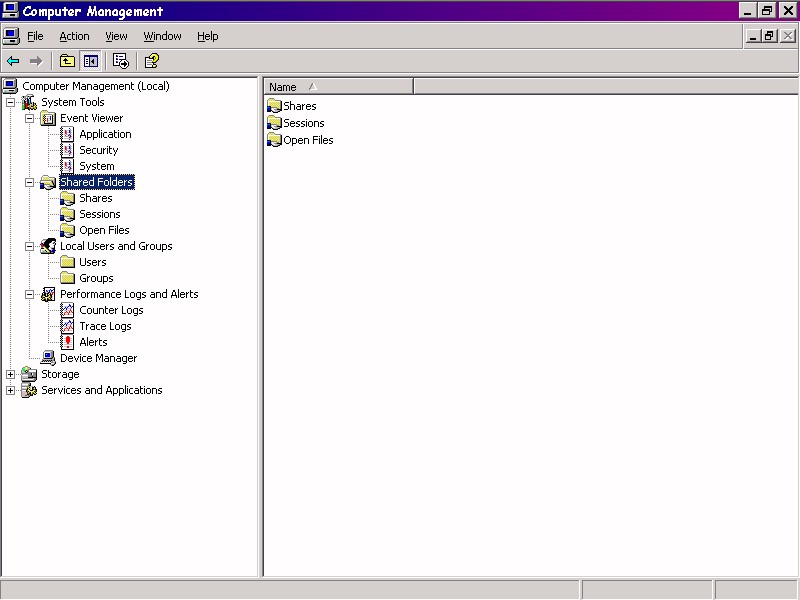Screen dimensions: 800x600
Task: Click the Export List toolbar icon
Action: (x=121, y=61)
